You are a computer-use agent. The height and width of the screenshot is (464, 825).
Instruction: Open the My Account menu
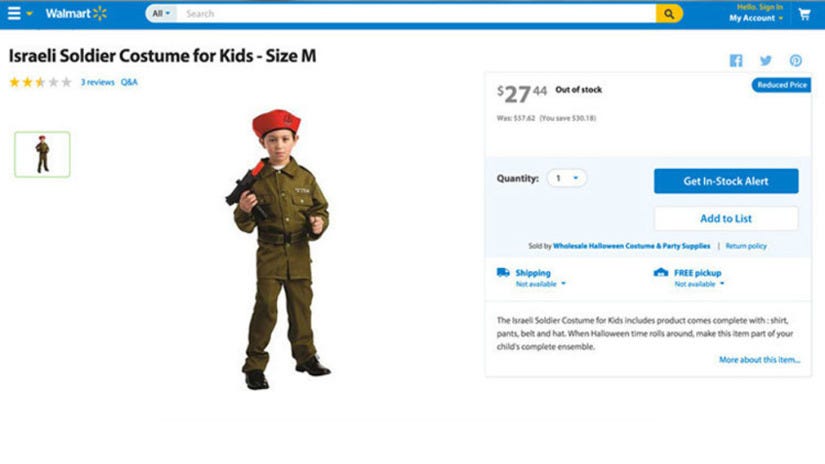pos(756,18)
